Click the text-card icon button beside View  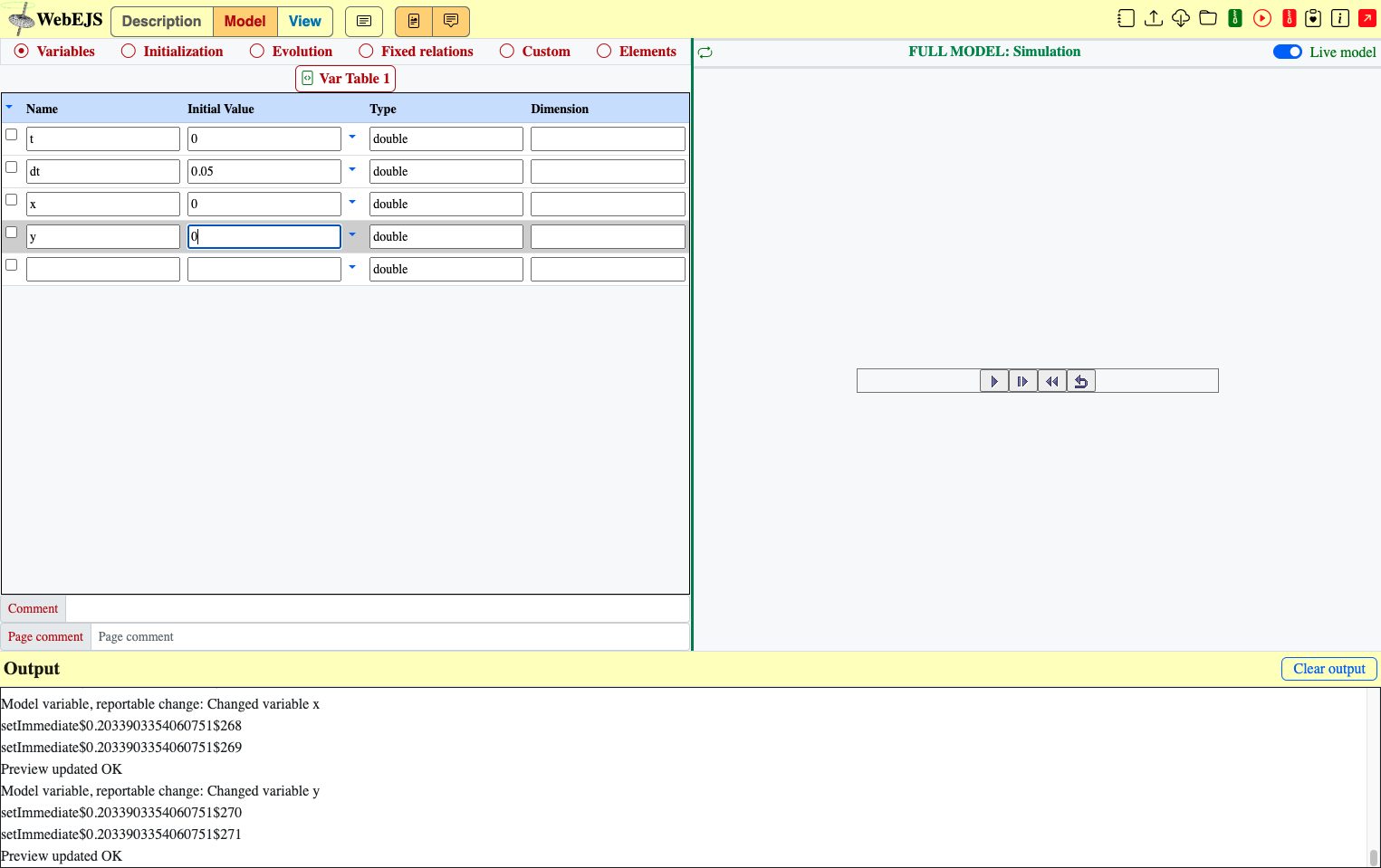point(364,21)
